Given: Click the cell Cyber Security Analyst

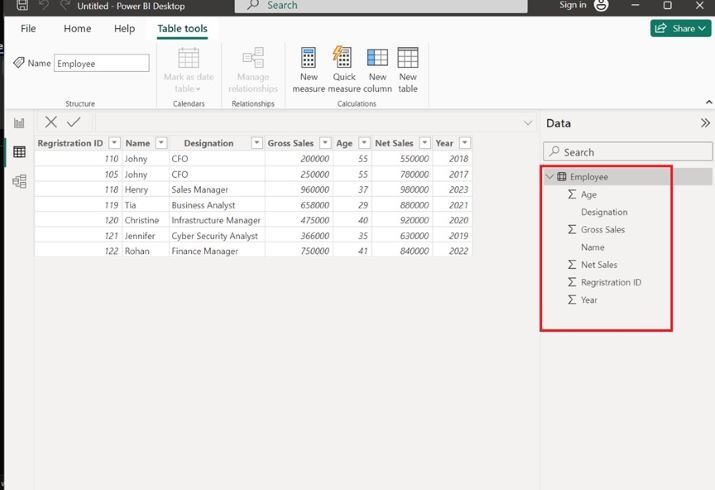Looking at the screenshot, I should pyautogui.click(x=215, y=236).
